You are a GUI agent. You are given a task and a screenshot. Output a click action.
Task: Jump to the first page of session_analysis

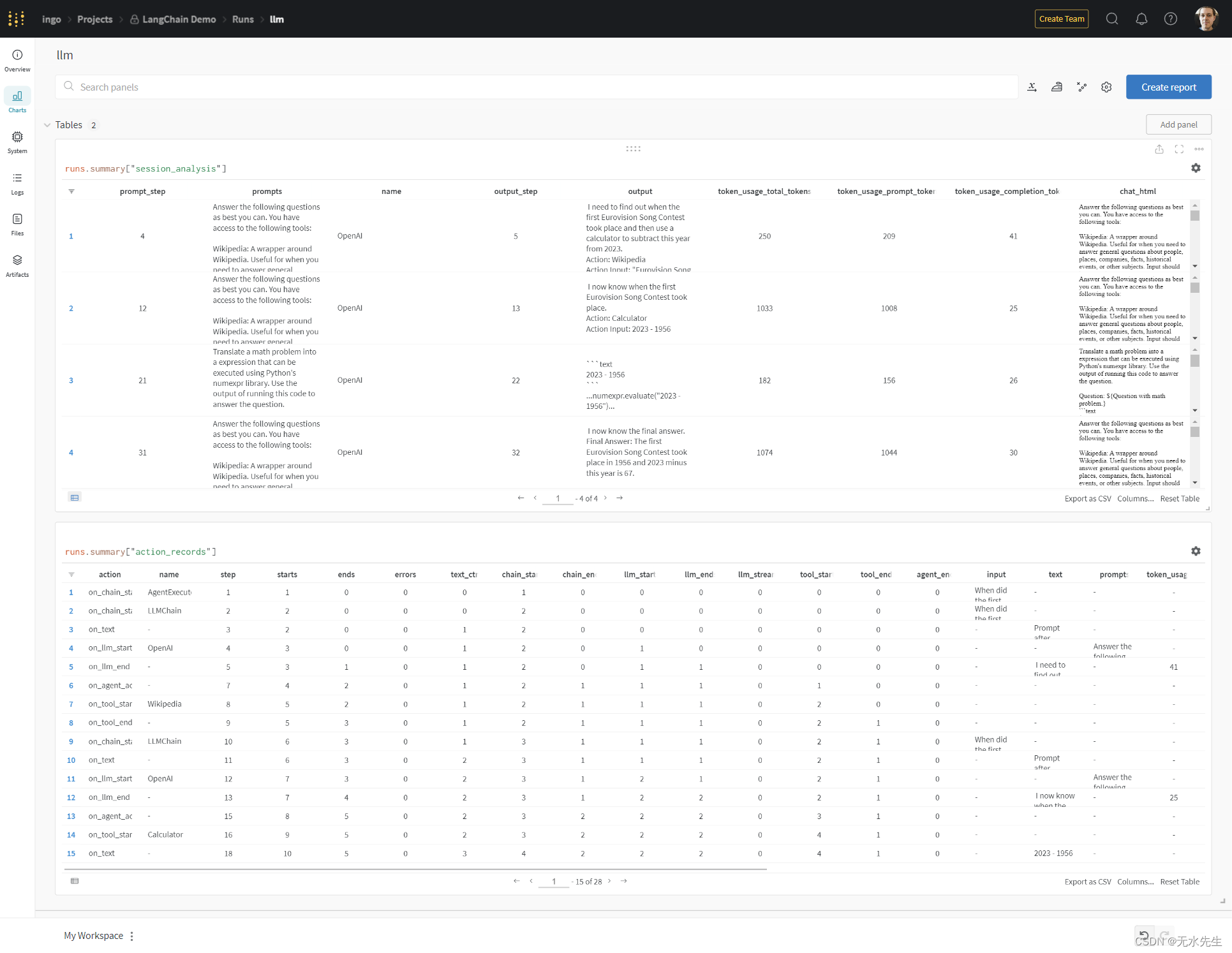click(x=521, y=498)
